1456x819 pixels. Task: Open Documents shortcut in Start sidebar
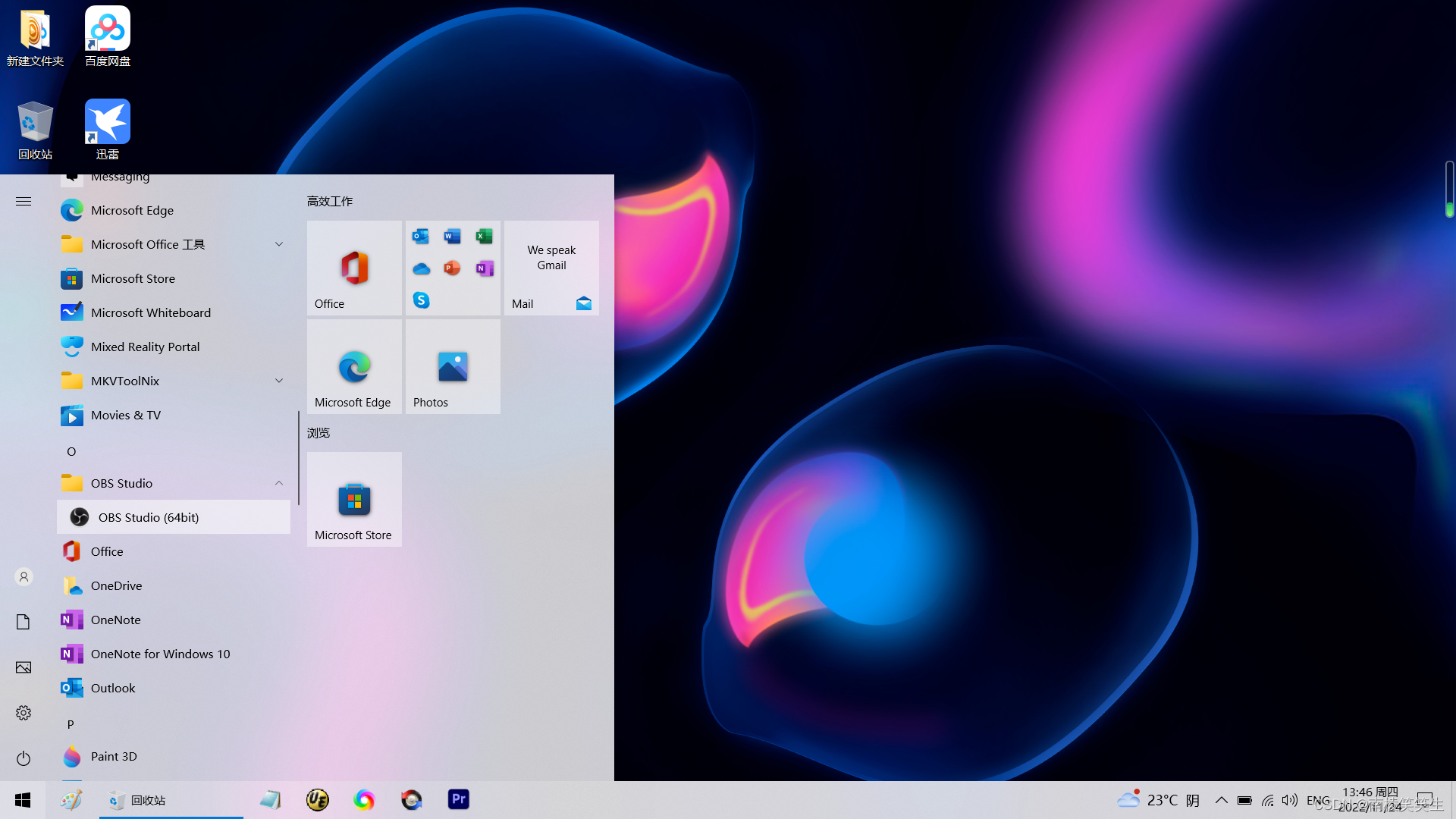24,622
